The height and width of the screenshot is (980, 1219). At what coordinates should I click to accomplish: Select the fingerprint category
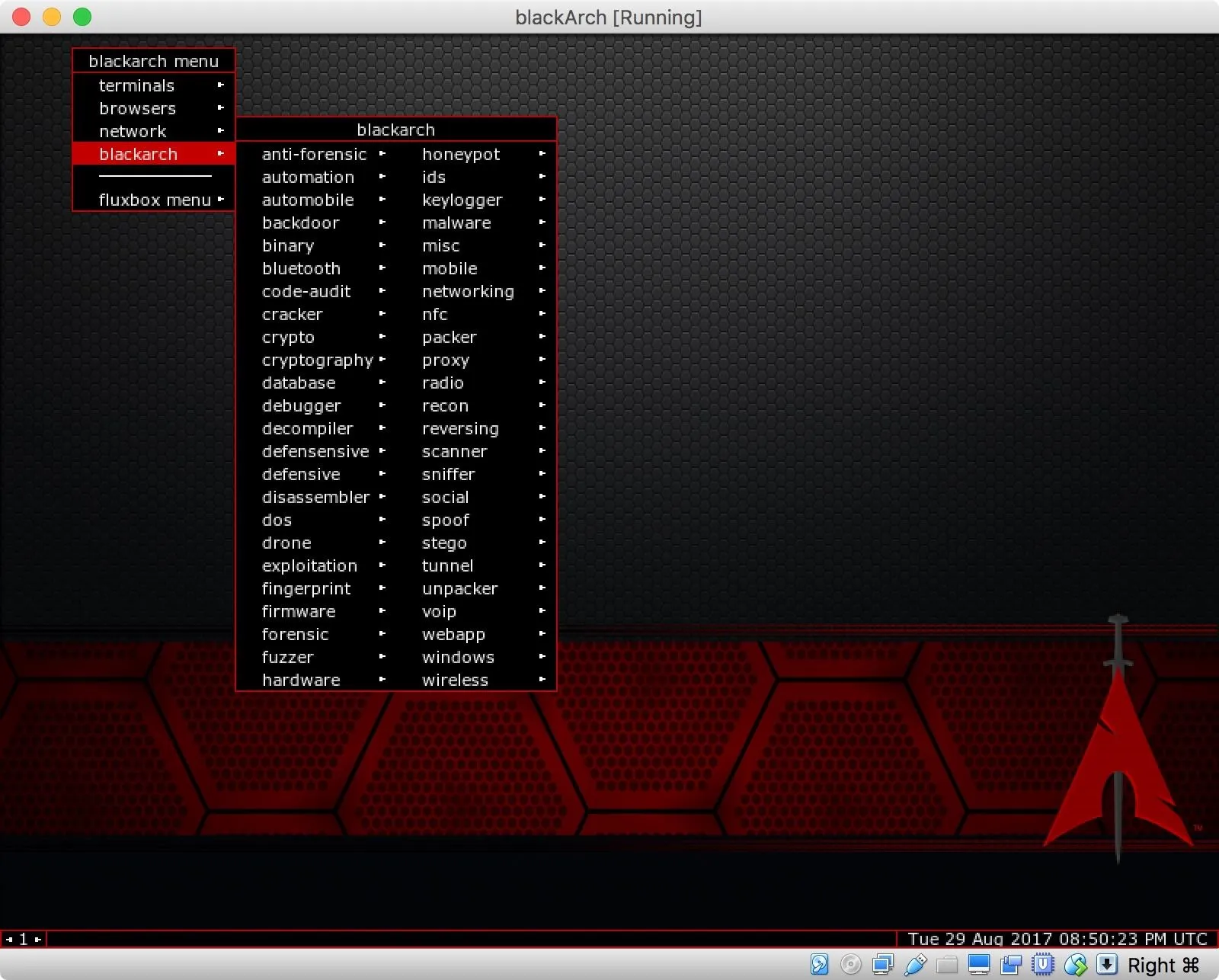(x=316, y=588)
